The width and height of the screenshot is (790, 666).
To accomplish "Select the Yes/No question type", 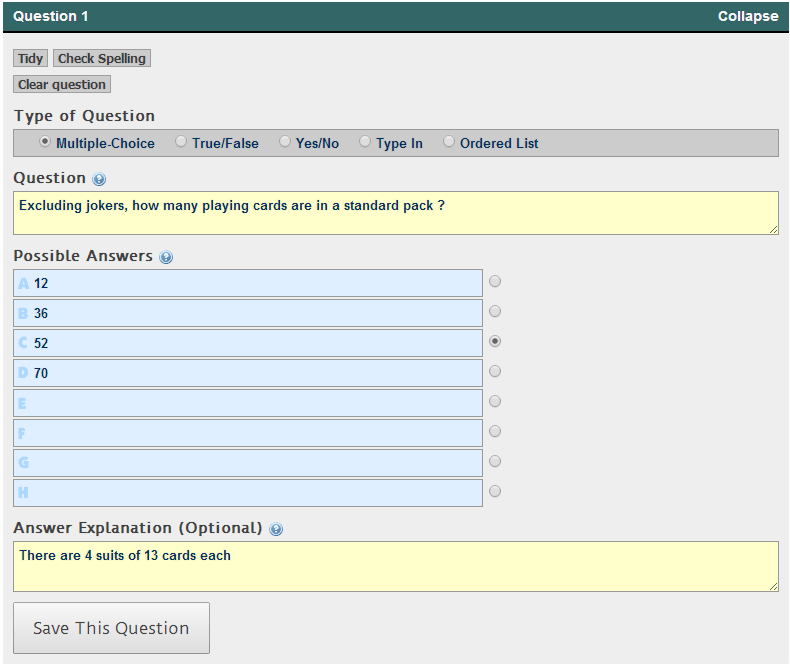I will click(285, 142).
